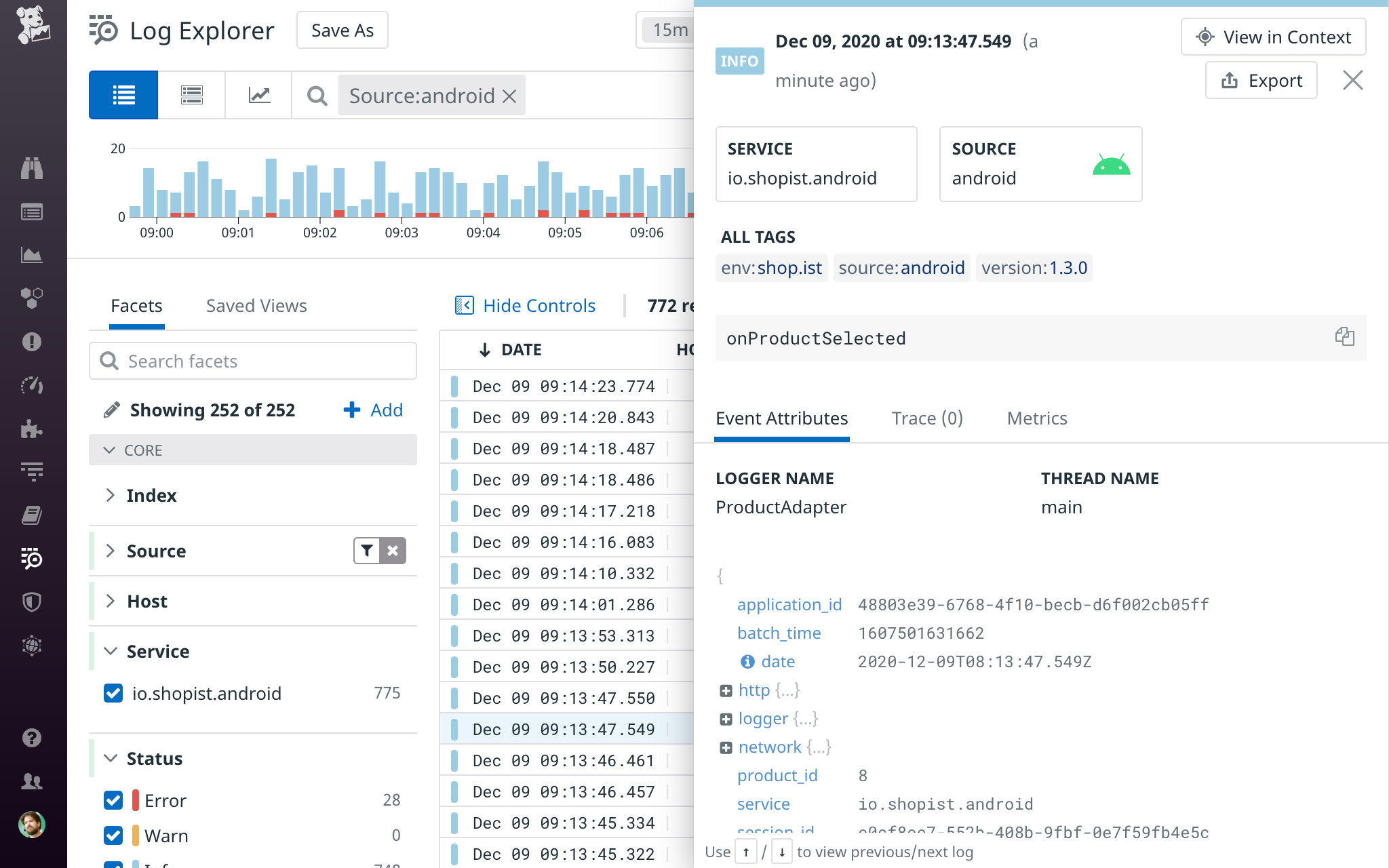Open the help question mark icon

[x=32, y=738]
